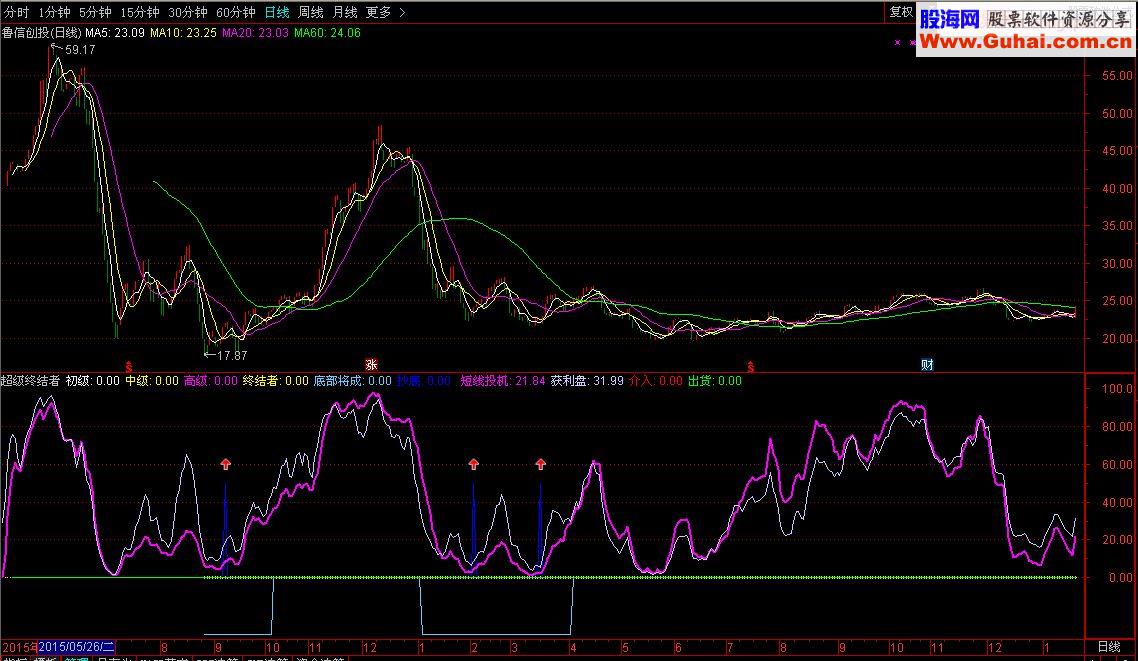
Task: Click the 55.00 price axis label
Action: click(1117, 75)
